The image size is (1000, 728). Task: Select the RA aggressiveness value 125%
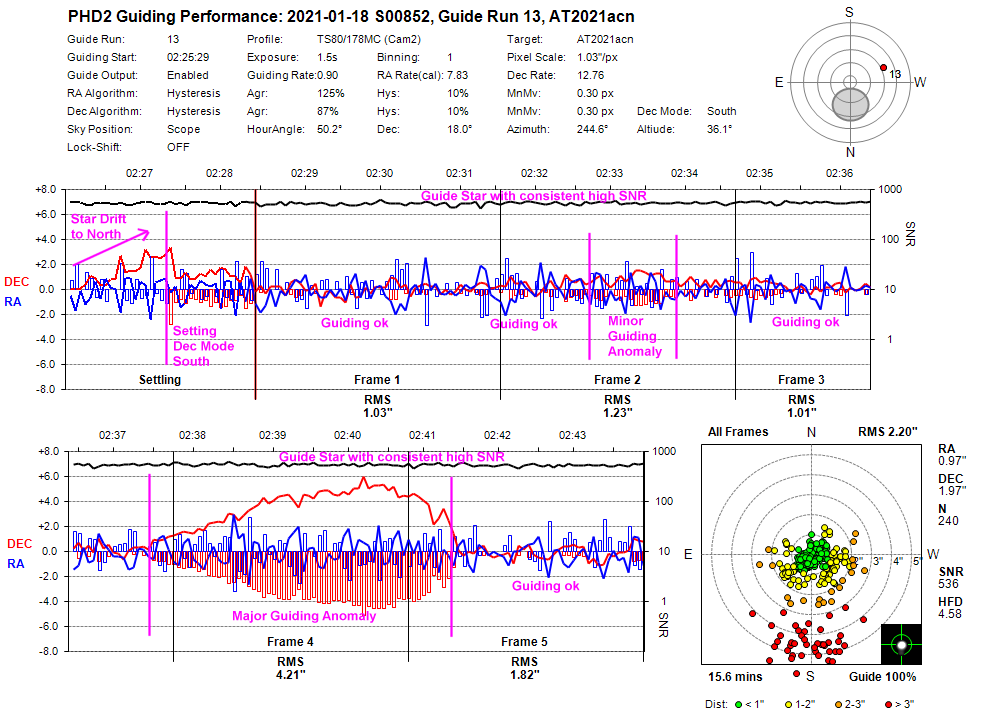coord(330,93)
